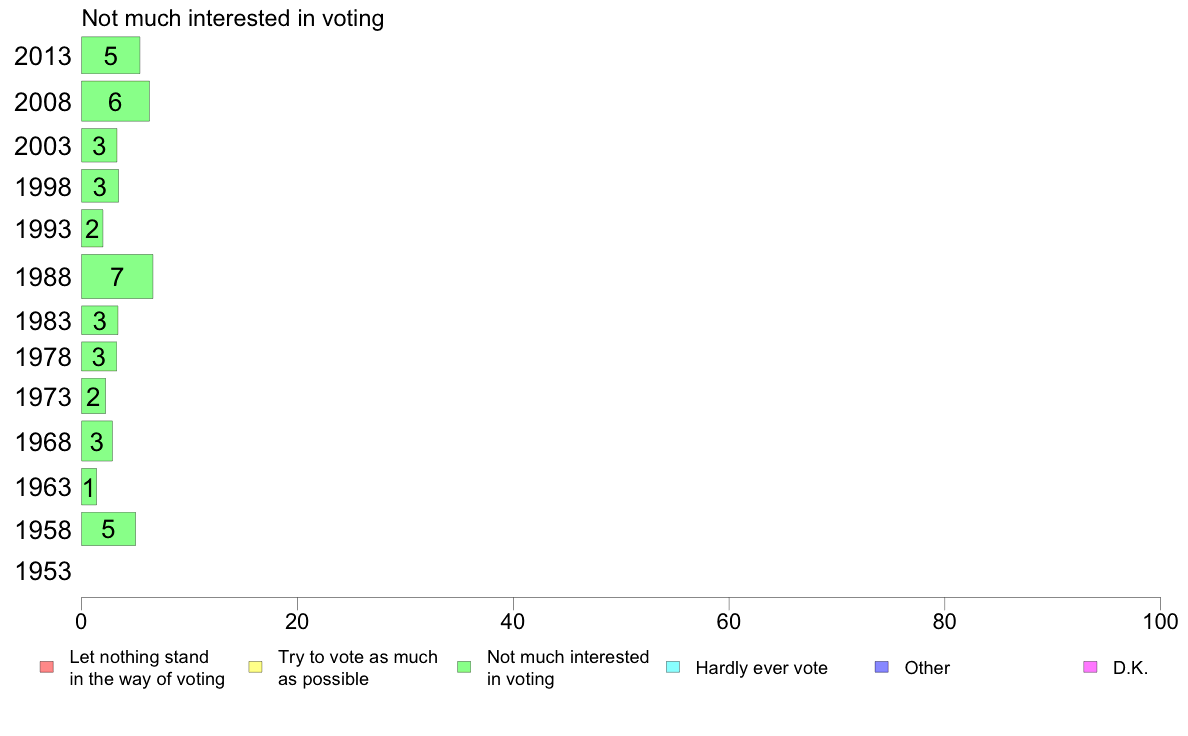This screenshot has width=1188, height=736.
Task: Select the 1988 bar showing 7
Action: click(x=117, y=277)
